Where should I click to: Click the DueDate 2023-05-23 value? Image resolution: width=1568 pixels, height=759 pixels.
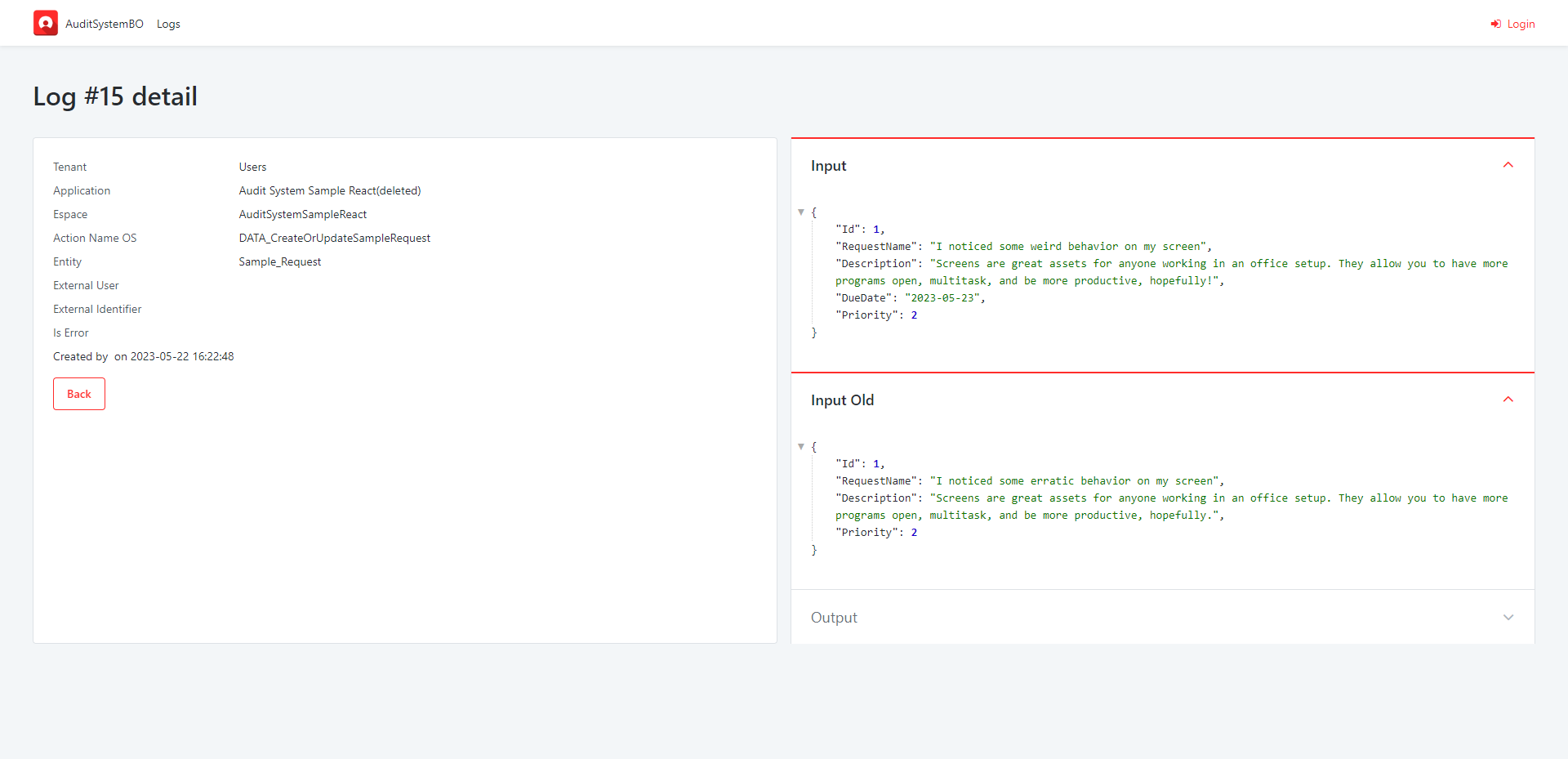click(x=942, y=297)
